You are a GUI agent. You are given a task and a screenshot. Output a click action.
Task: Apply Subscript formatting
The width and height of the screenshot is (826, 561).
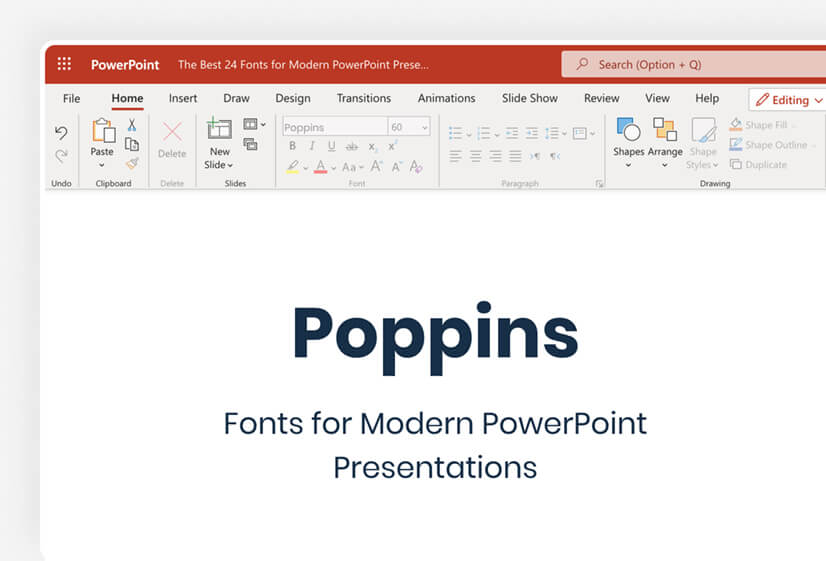[372, 146]
